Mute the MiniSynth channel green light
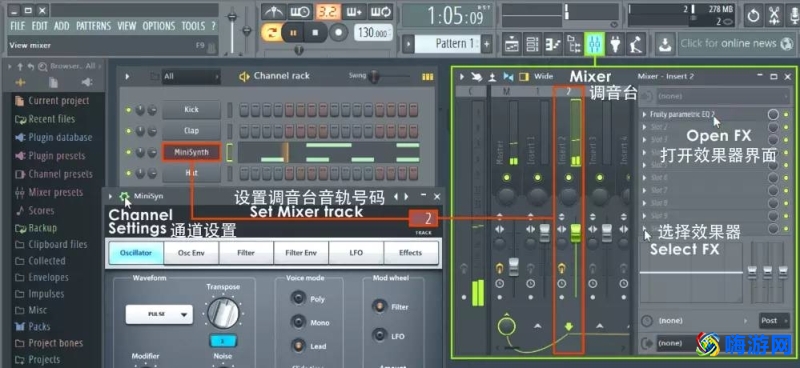This screenshot has width=800, height=368. (x=128, y=152)
